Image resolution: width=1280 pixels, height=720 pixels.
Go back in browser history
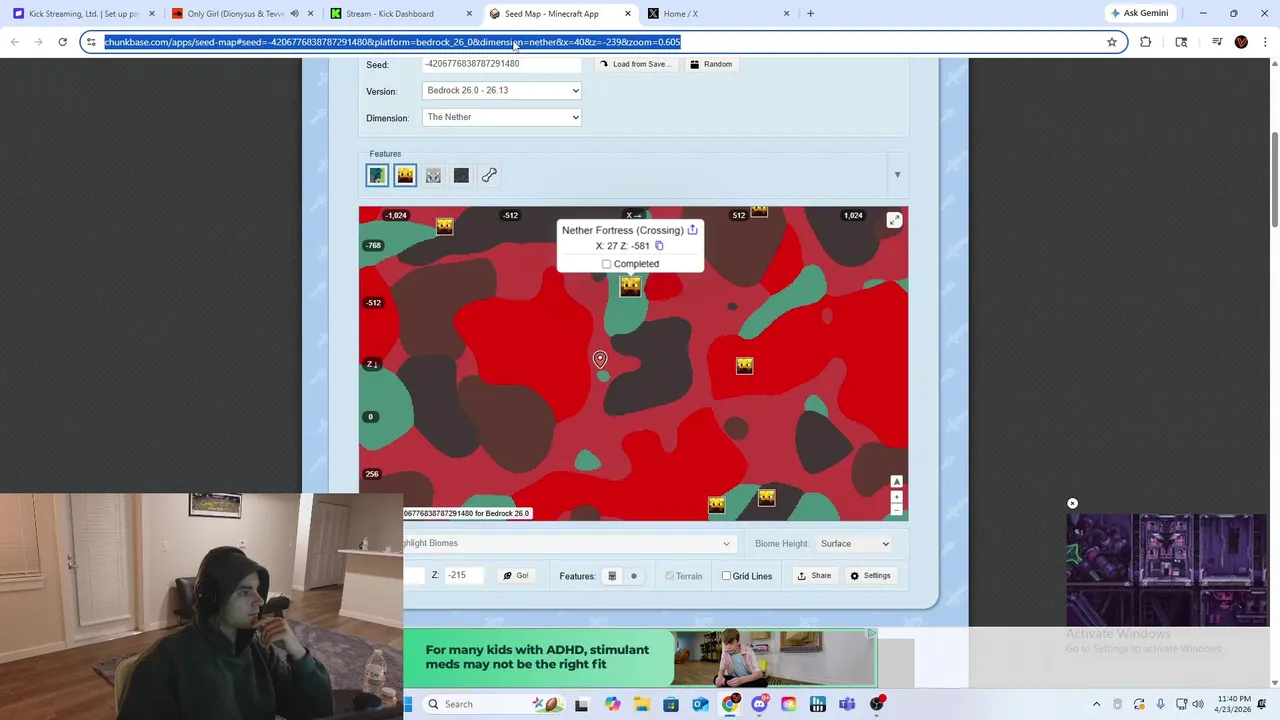point(15,42)
